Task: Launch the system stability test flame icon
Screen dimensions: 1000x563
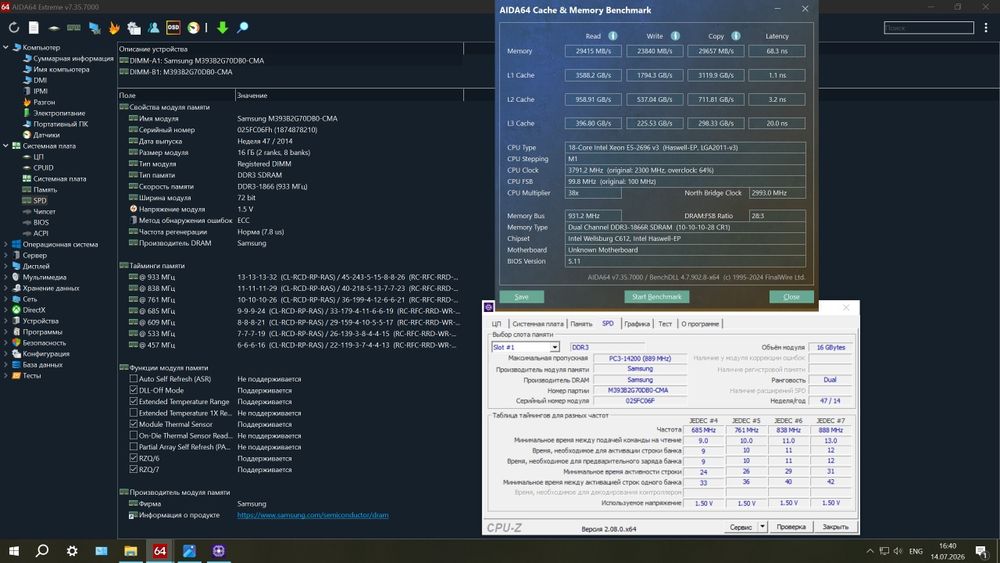Action: (x=114, y=27)
